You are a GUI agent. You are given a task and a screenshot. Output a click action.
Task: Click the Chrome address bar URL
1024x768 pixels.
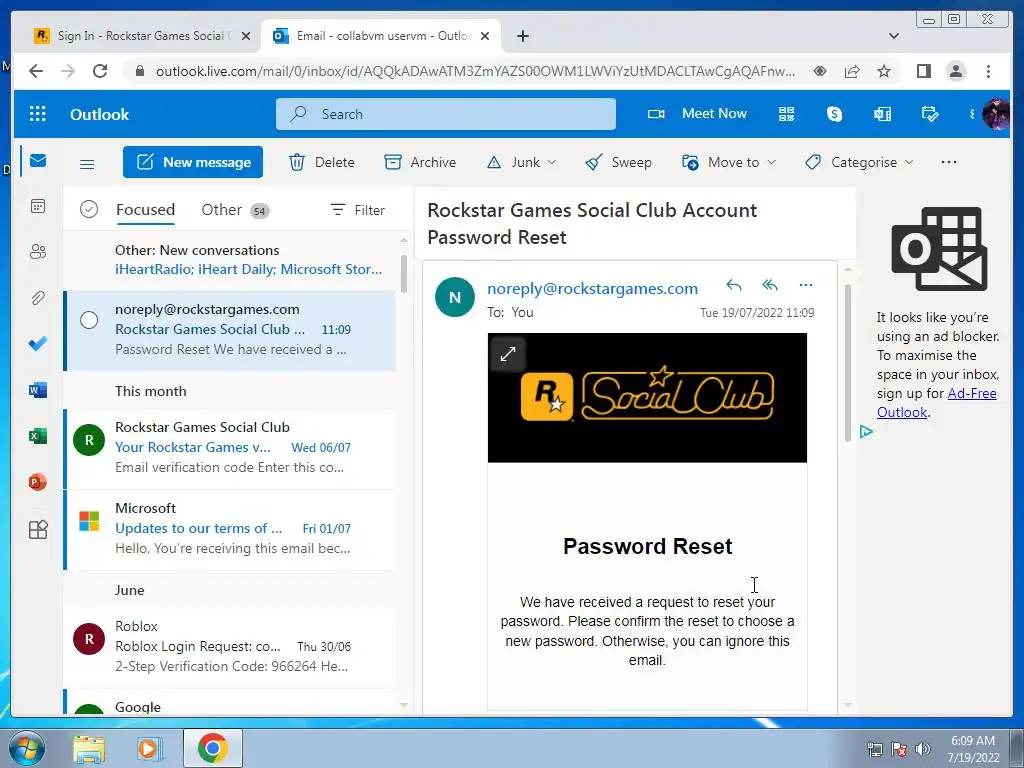[475, 71]
